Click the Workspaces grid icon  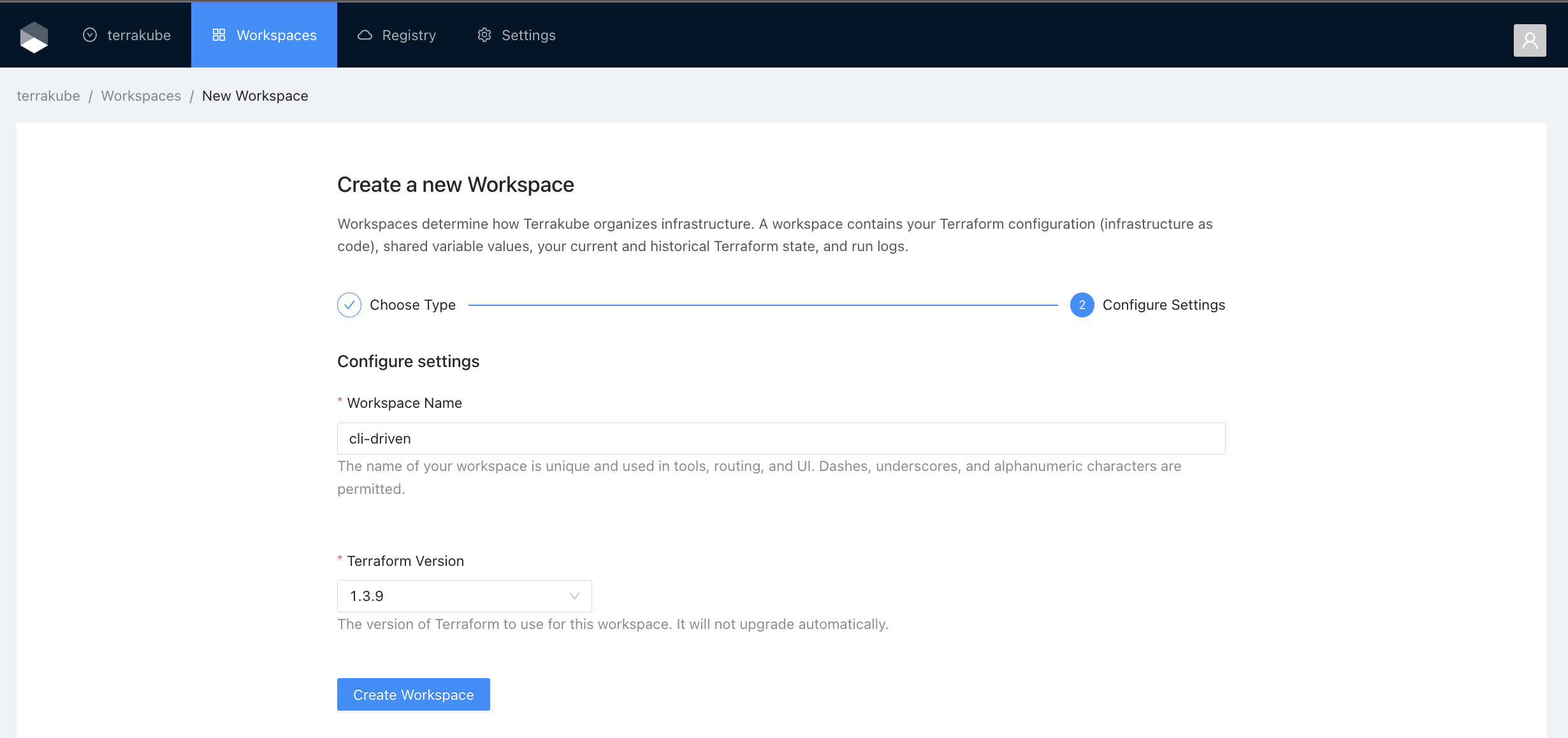(219, 35)
